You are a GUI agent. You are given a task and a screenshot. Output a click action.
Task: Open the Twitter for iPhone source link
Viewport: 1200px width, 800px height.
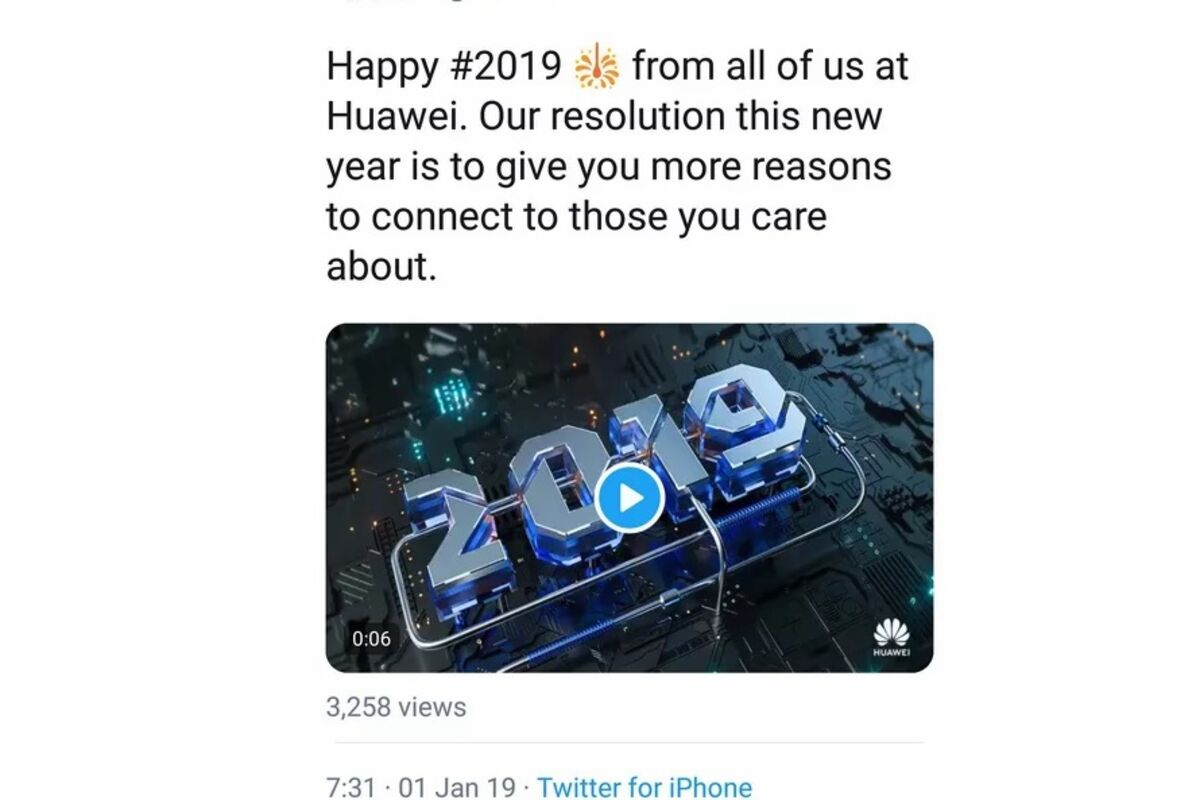[x=645, y=787]
